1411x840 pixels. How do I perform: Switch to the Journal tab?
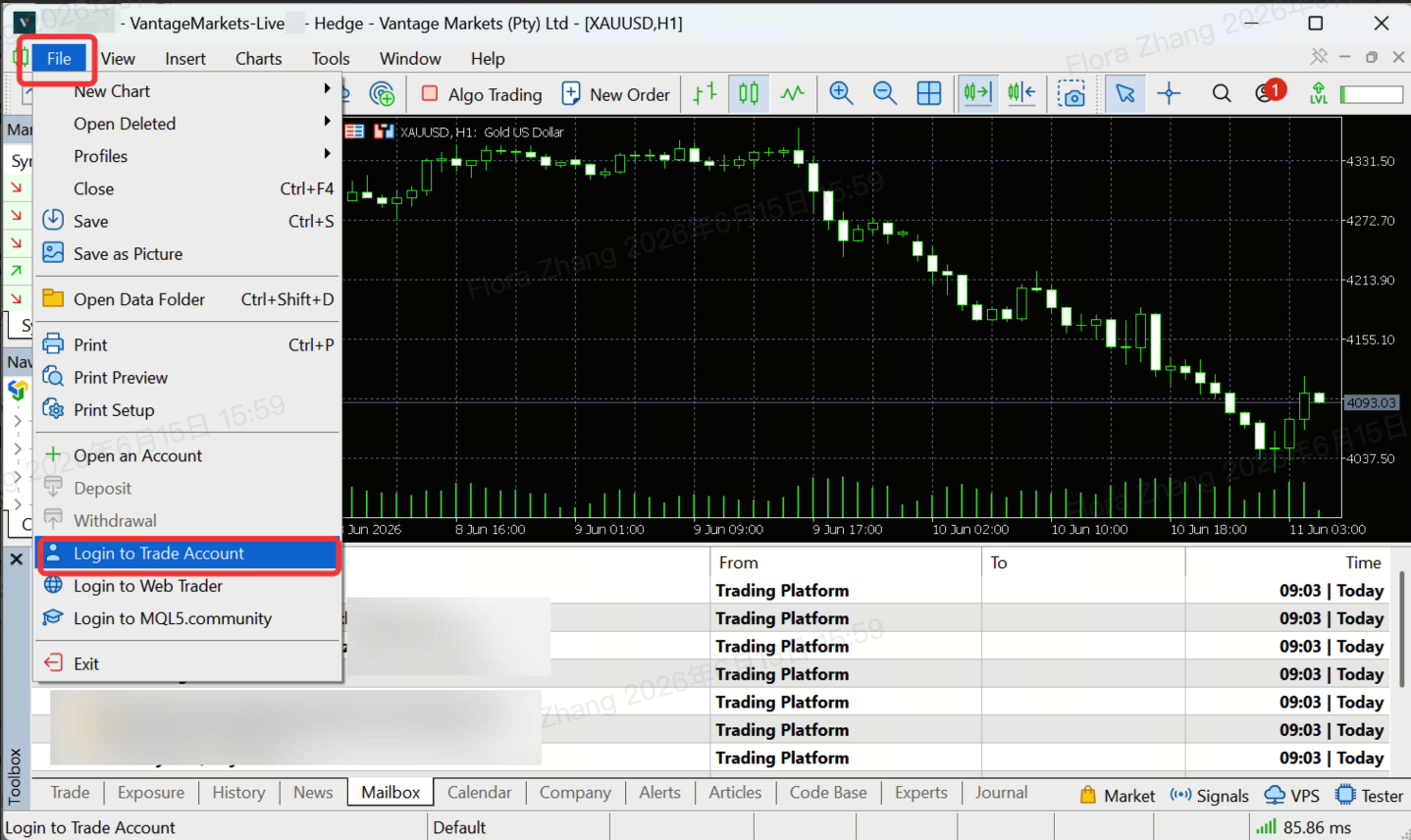[x=1002, y=793]
